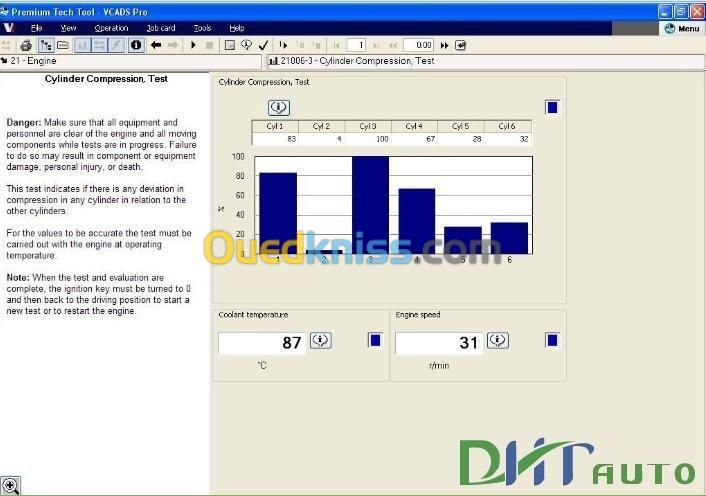
Task: Click the Menu button at top right
Action: click(682, 28)
